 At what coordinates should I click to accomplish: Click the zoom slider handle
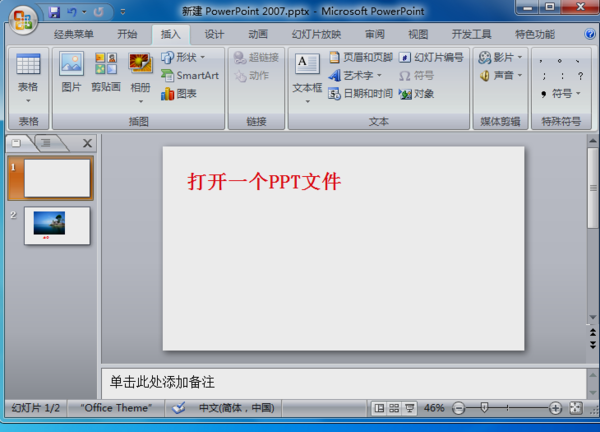[x=485, y=408]
